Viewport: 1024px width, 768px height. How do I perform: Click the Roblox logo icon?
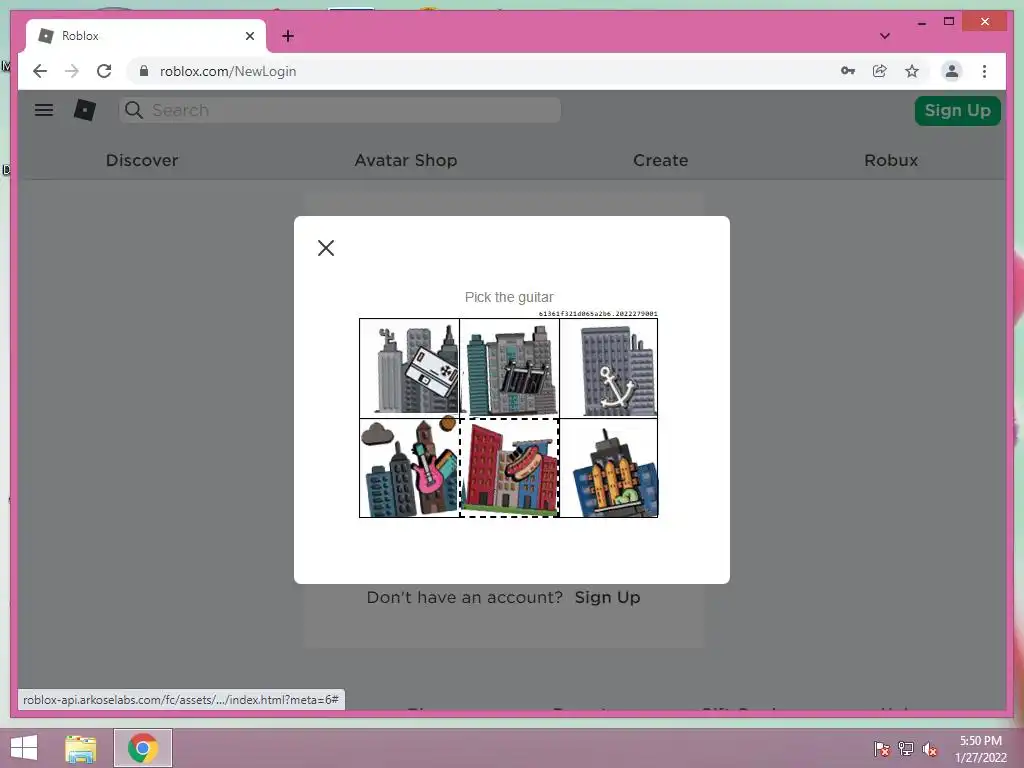click(85, 110)
